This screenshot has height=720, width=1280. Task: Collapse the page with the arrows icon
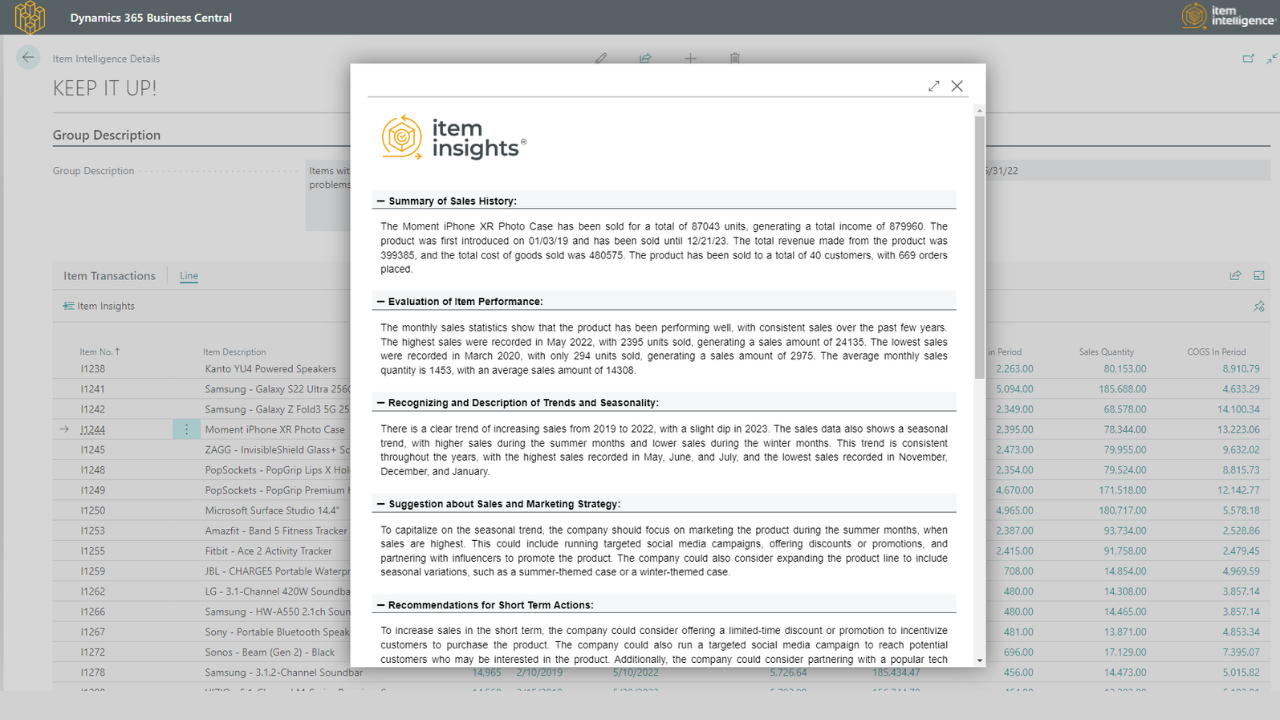1271,59
